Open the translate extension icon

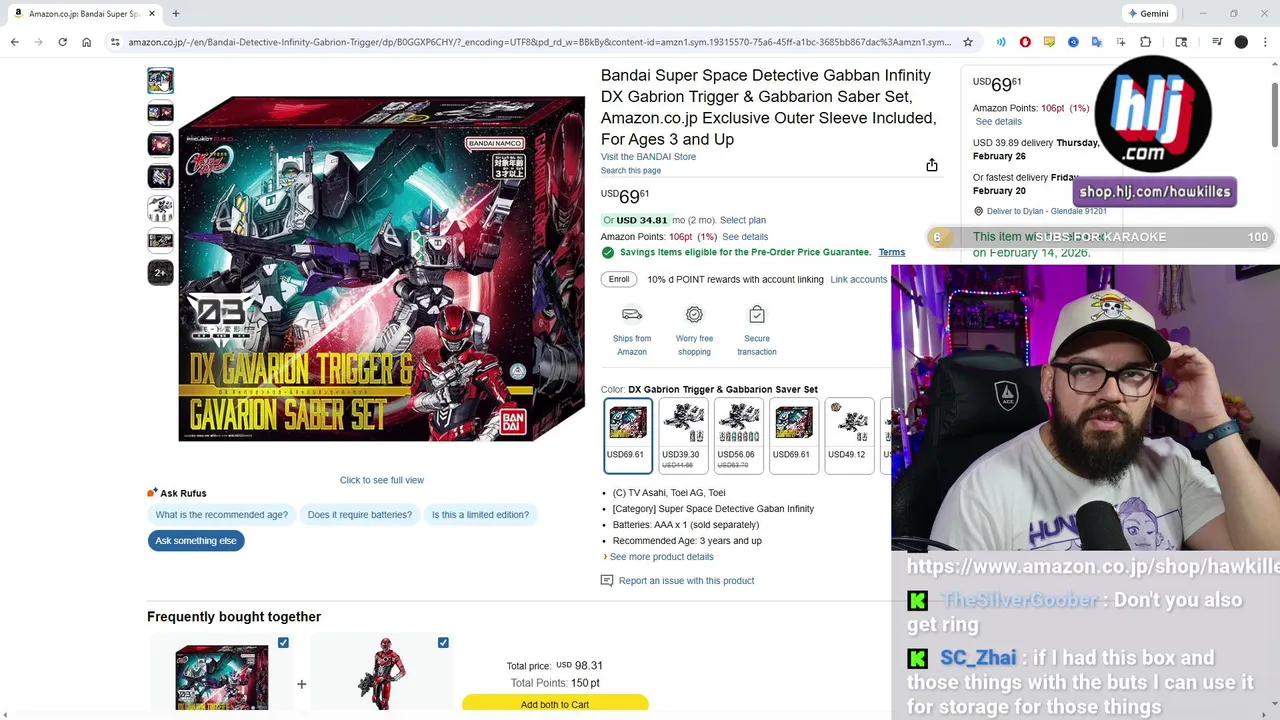1097,42
